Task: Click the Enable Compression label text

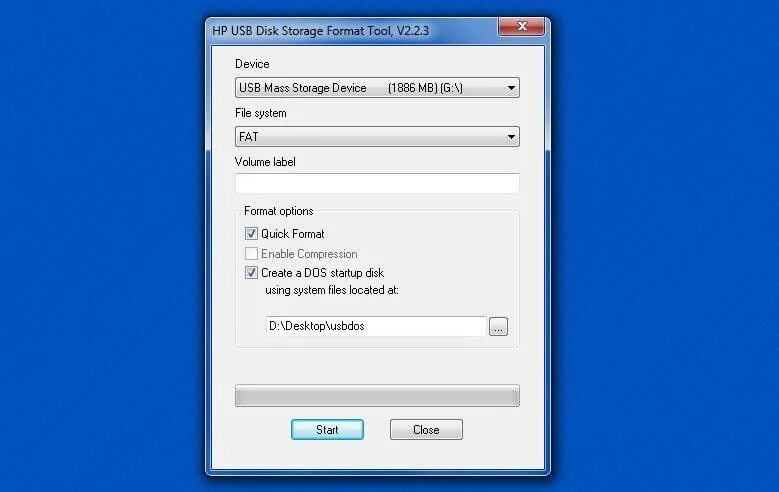Action: pyautogui.click(x=309, y=254)
